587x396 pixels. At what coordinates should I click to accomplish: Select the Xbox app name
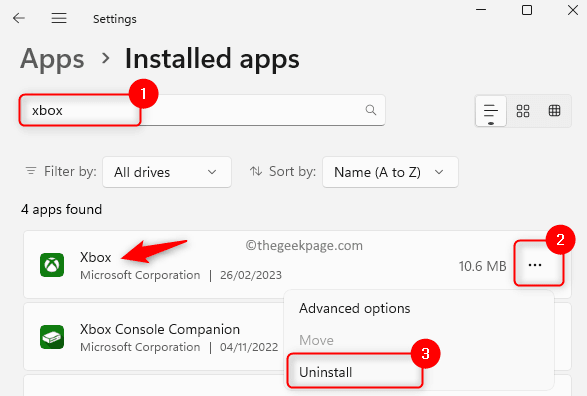[x=96, y=257]
